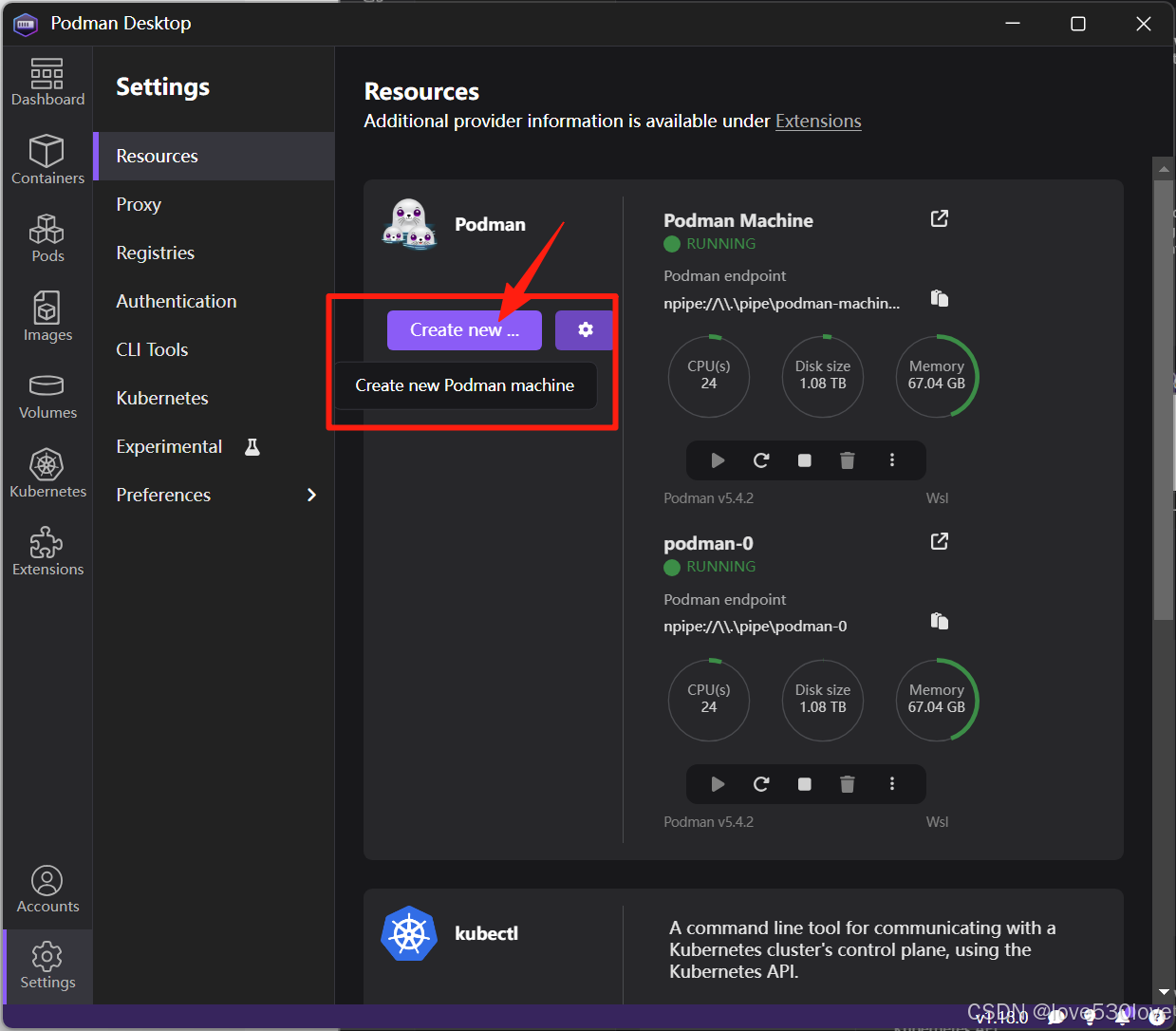Stop the Podman Machine

coord(805,460)
